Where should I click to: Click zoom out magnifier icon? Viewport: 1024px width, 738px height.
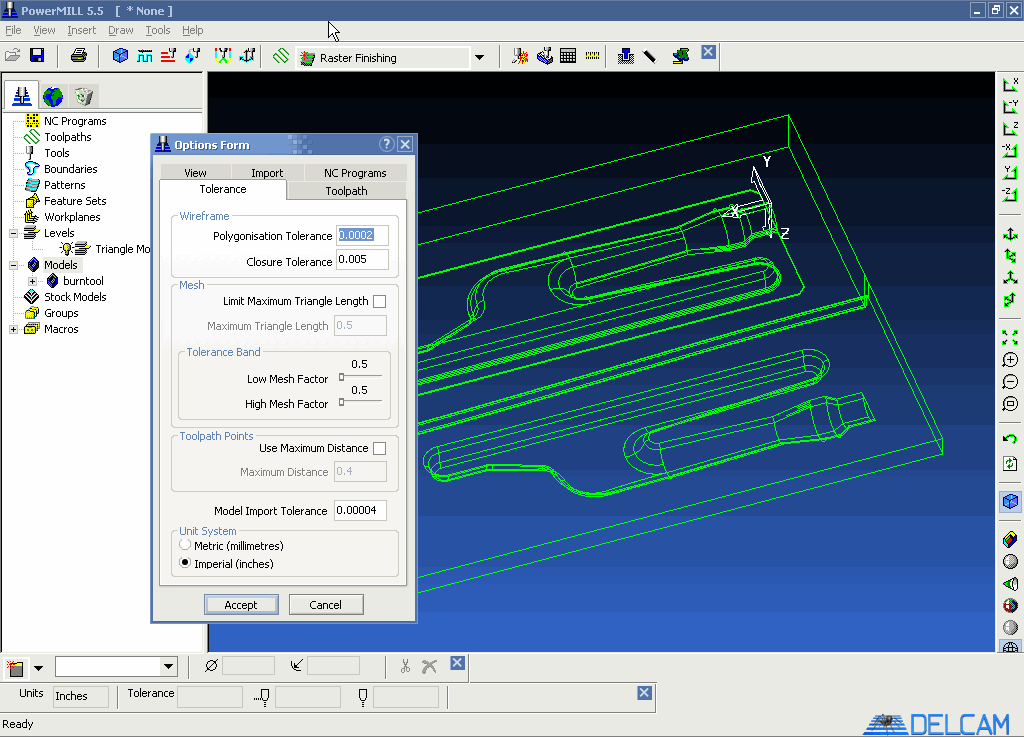coord(1010,382)
